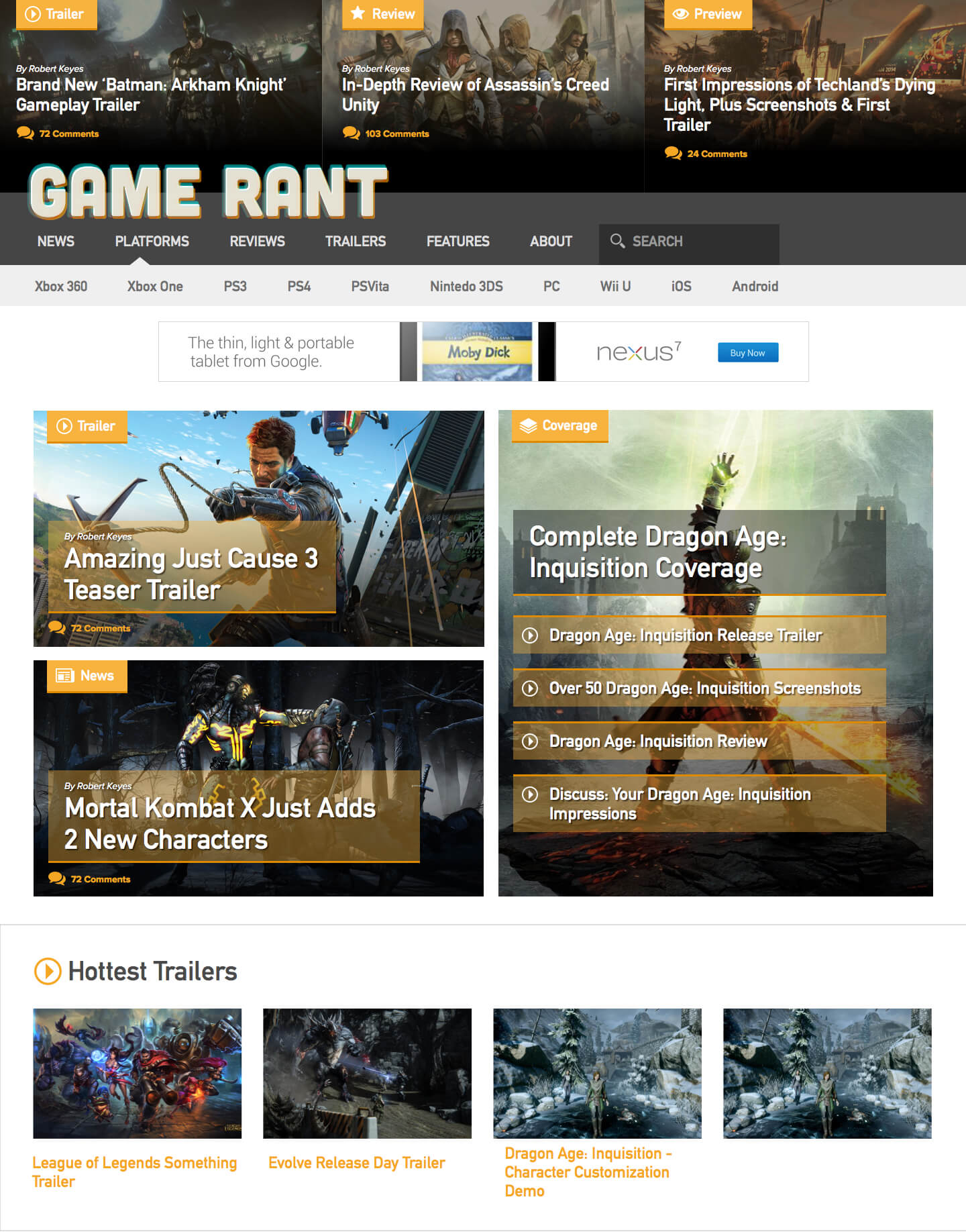
Task: Open the Trailers menu
Action: [x=356, y=241]
